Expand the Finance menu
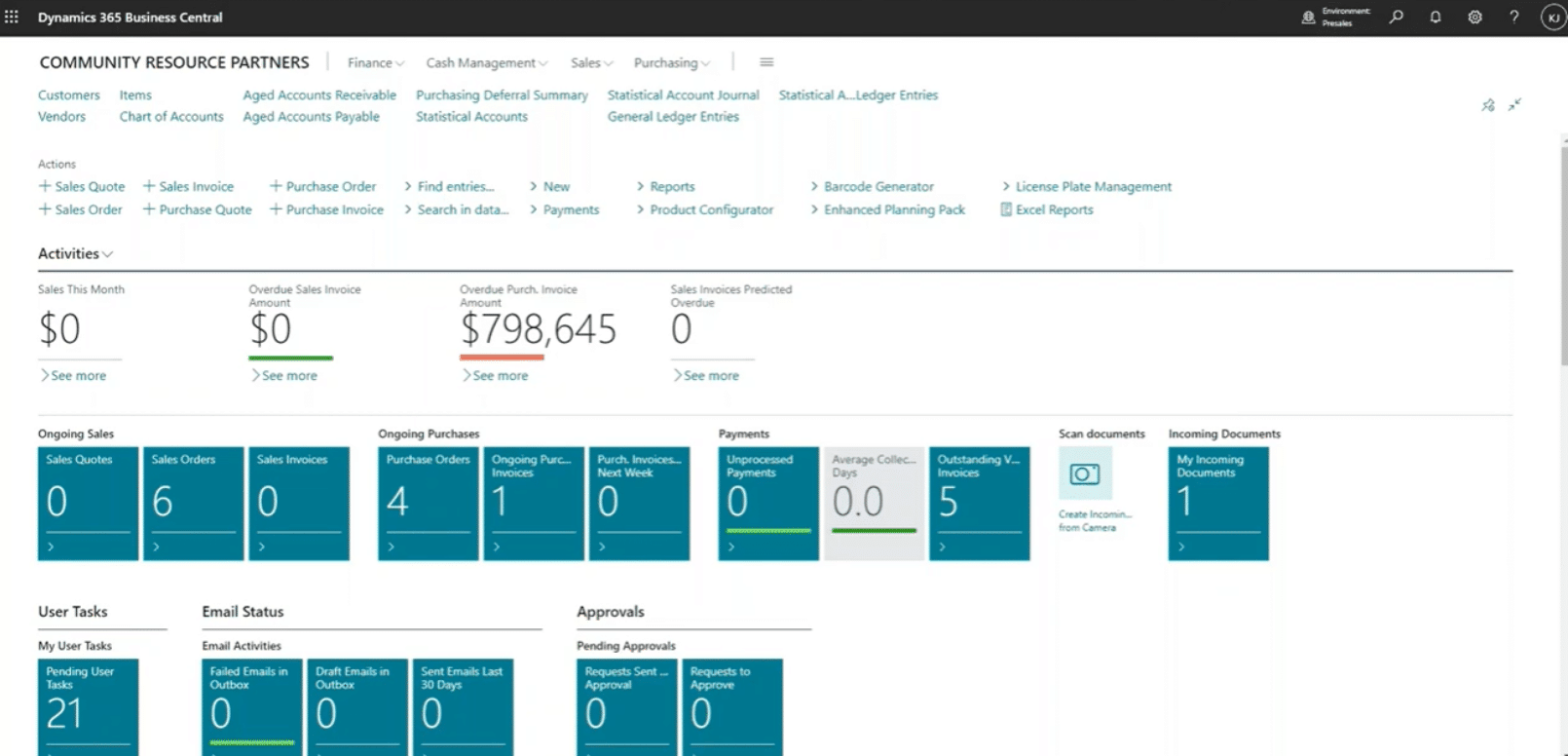The image size is (1568, 756). click(376, 62)
